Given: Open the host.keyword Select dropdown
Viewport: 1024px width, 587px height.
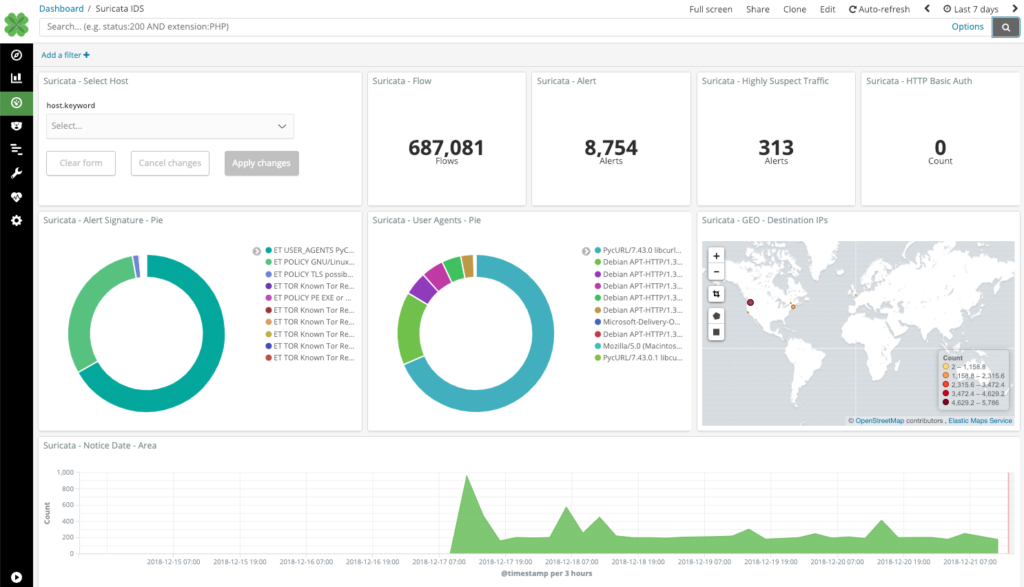Looking at the screenshot, I should [x=170, y=126].
